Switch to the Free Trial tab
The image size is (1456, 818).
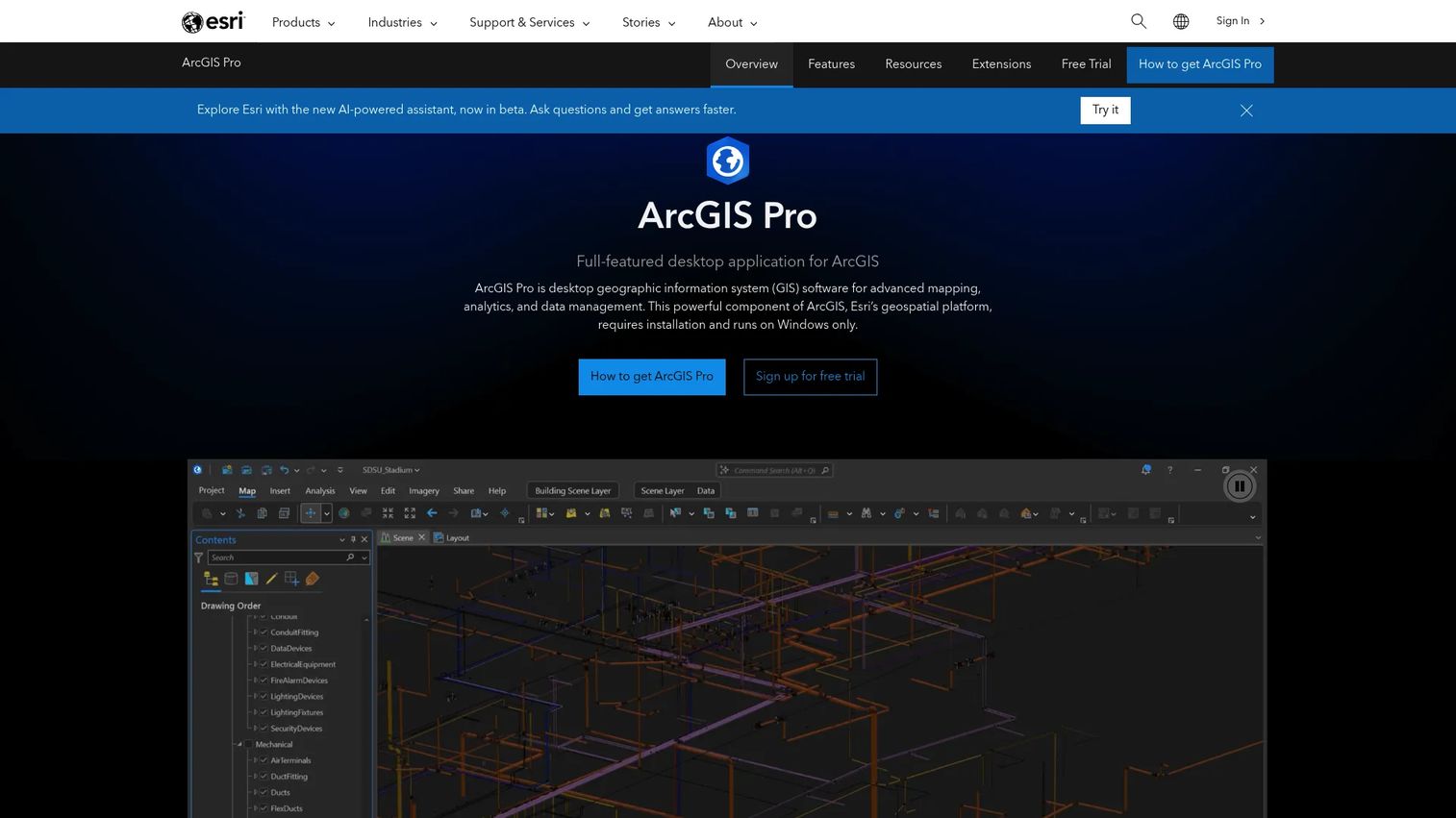[1086, 64]
